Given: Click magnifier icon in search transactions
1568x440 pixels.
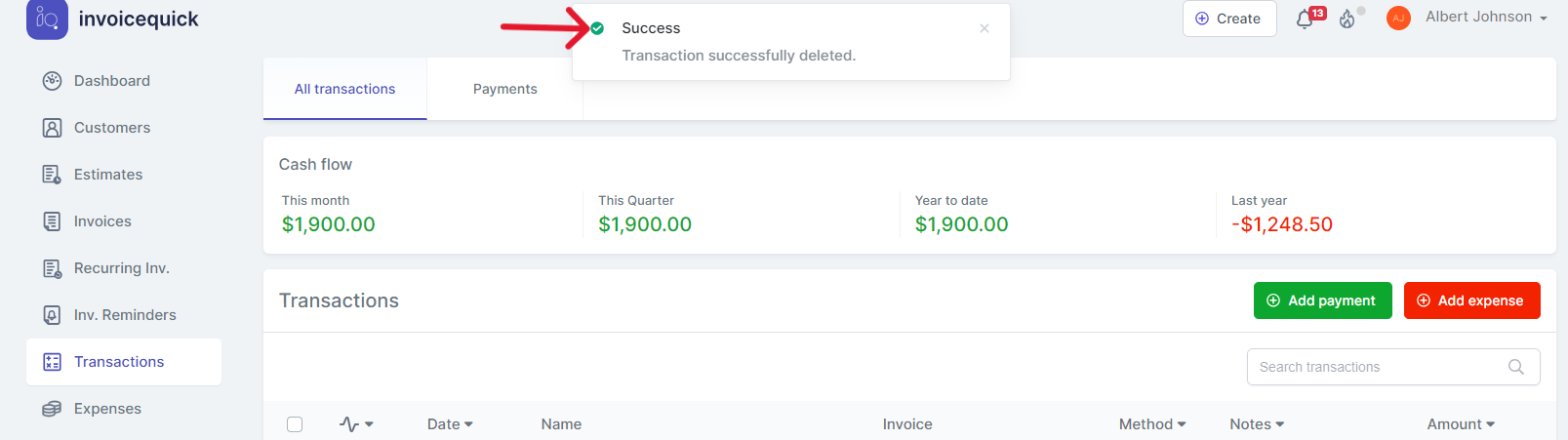Looking at the screenshot, I should point(1515,367).
